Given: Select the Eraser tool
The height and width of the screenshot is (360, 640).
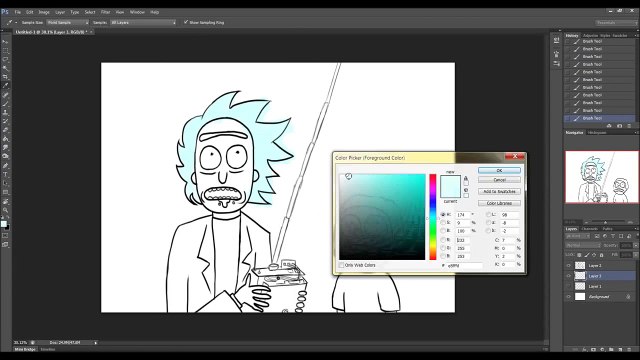Looking at the screenshot, I should (x=5, y=130).
